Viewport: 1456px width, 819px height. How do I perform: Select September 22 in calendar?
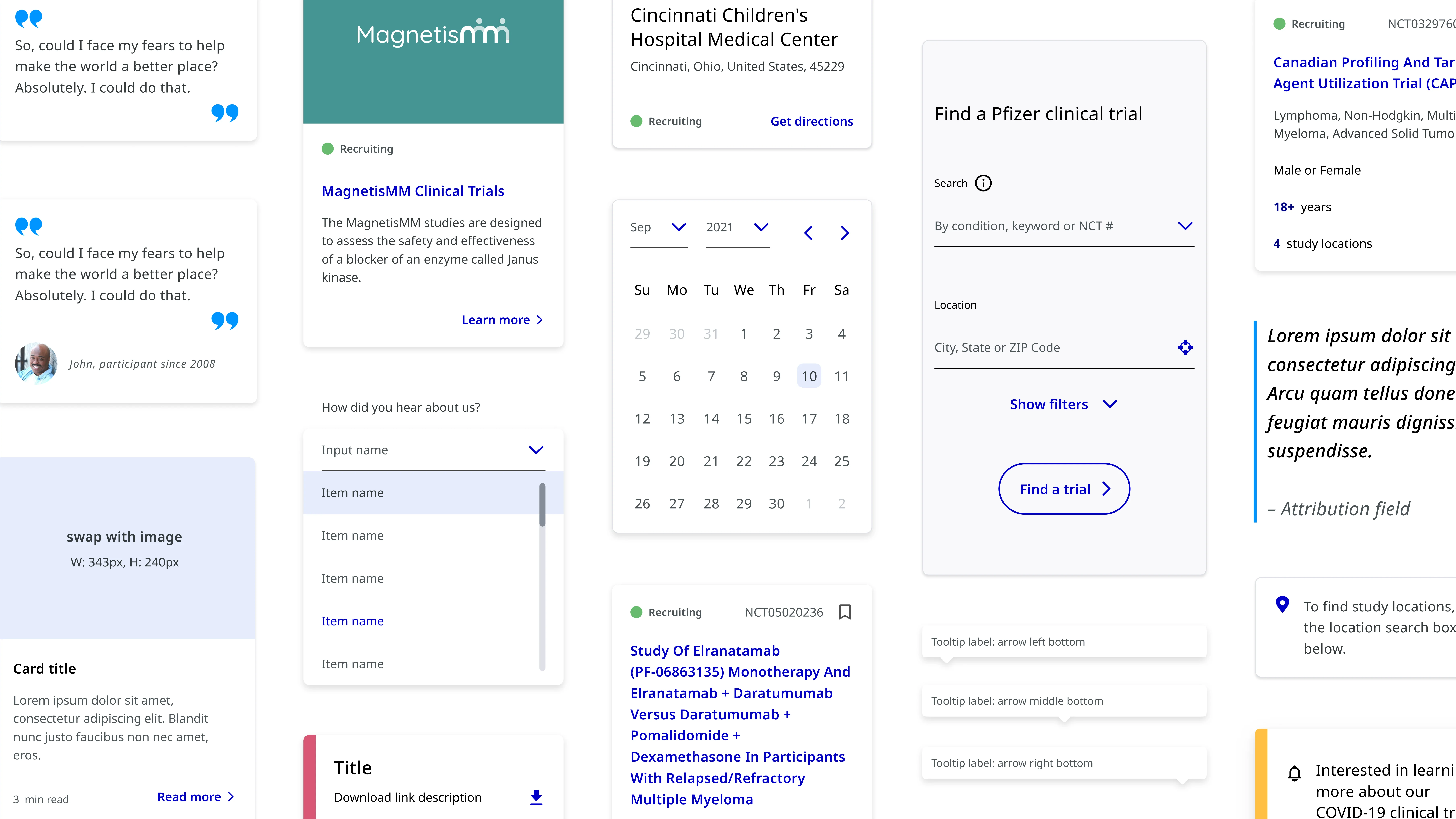tap(744, 461)
